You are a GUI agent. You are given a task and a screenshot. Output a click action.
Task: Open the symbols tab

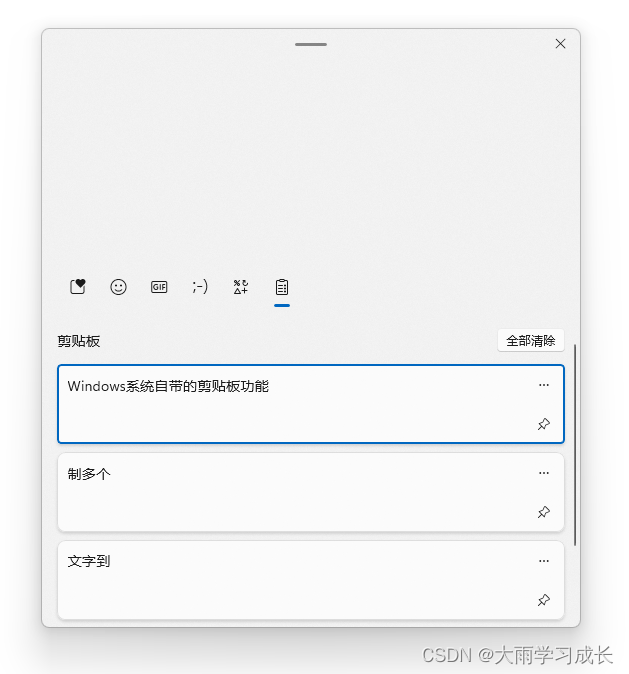pyautogui.click(x=241, y=287)
